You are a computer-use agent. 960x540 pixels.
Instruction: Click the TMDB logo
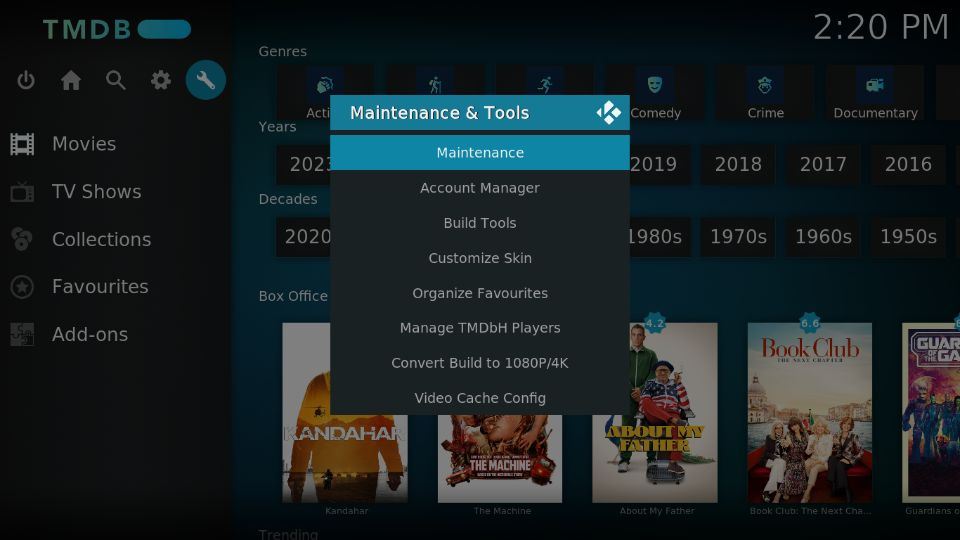click(116, 29)
